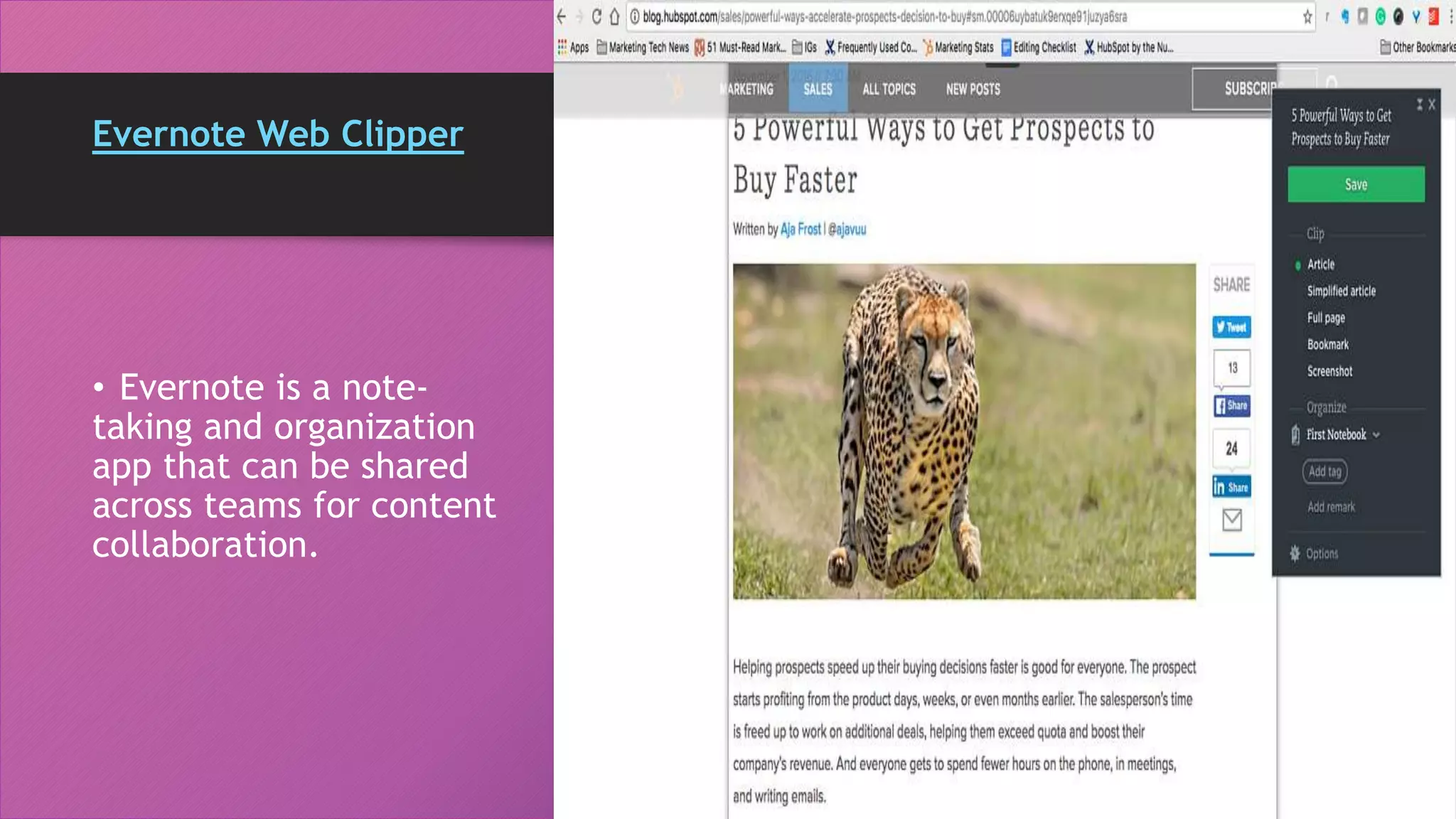1456x819 pixels.
Task: Select the Simplified article clip option
Action: click(1341, 291)
